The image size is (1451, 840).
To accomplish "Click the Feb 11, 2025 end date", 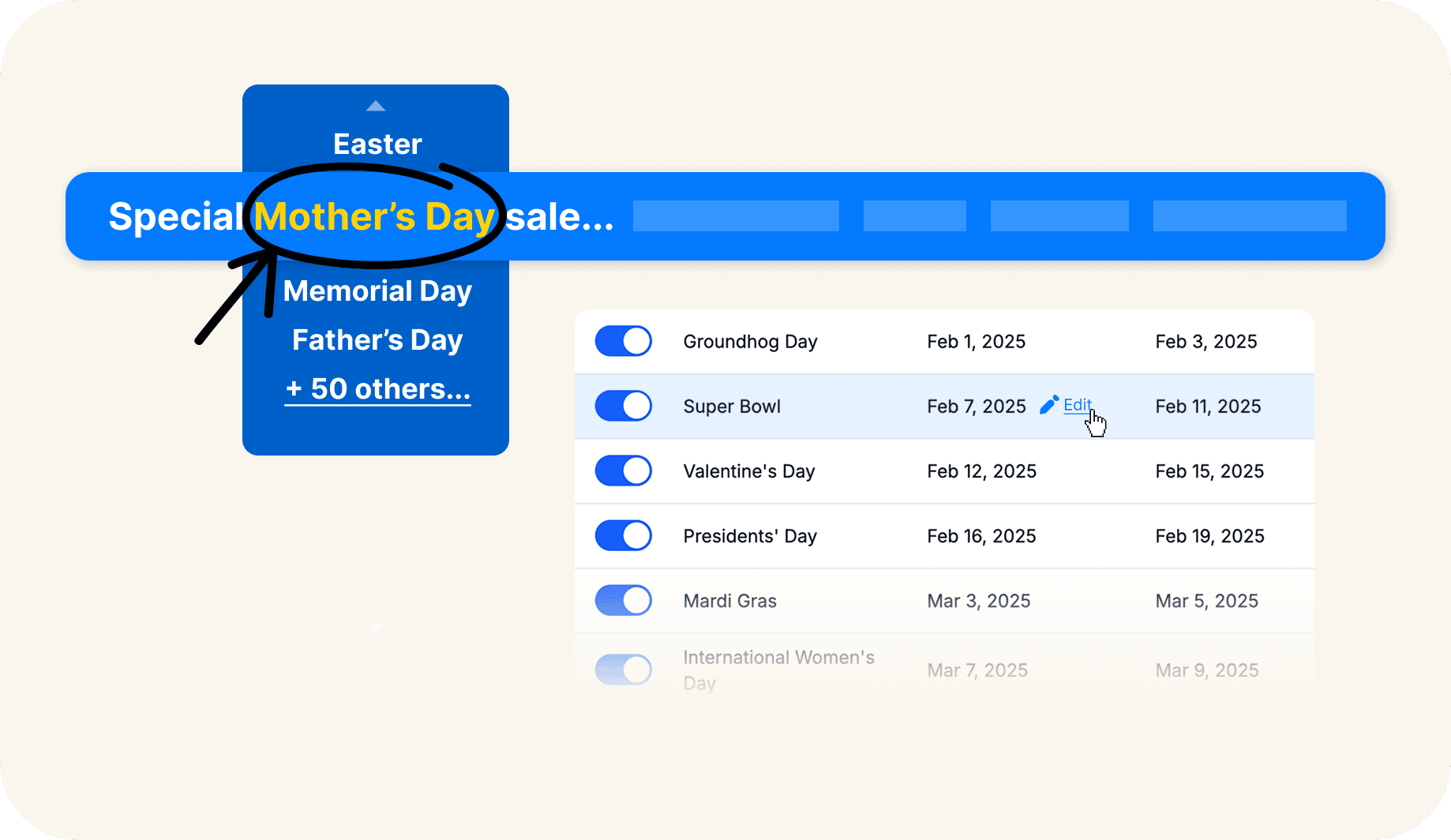I will (1208, 407).
